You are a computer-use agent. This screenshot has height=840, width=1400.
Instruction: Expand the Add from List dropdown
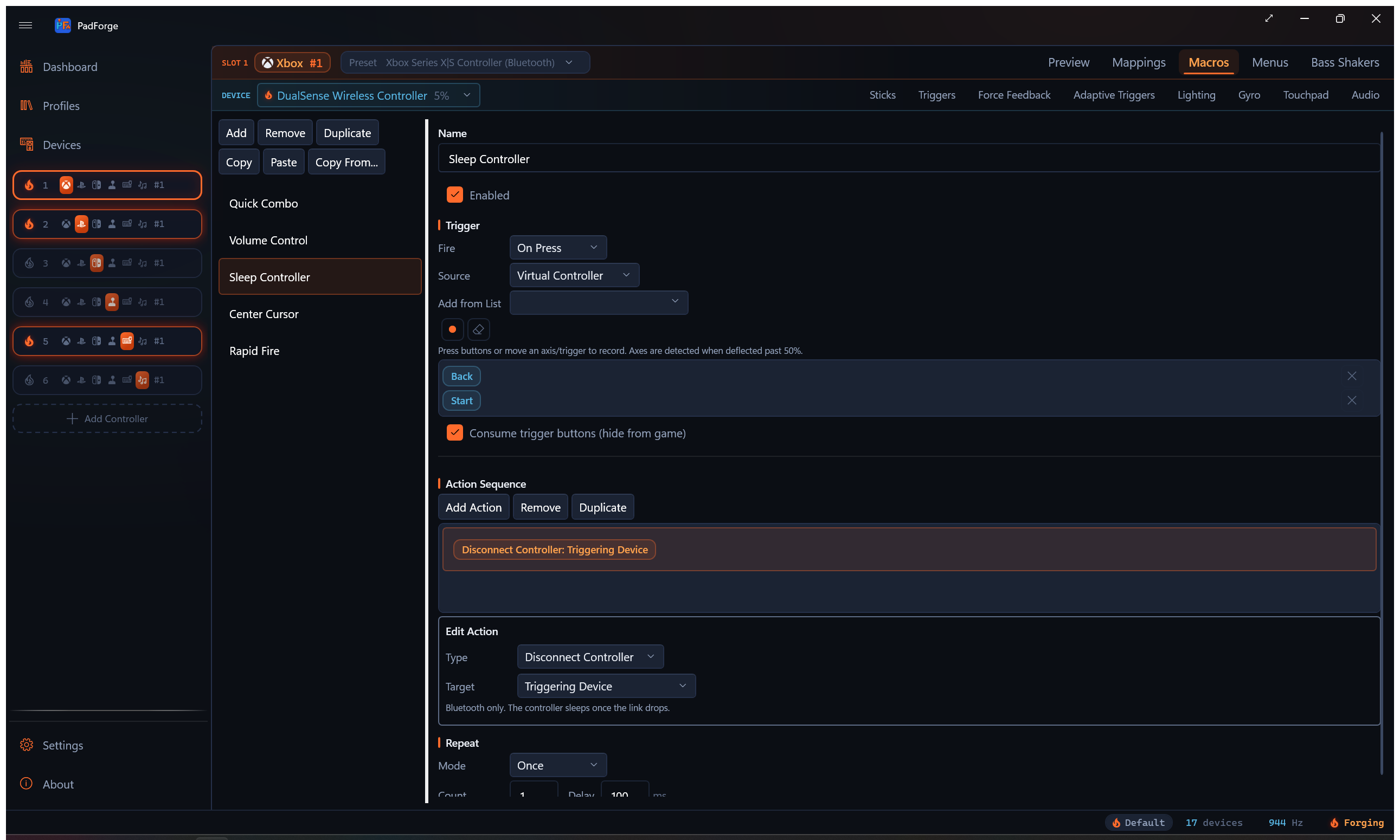coord(599,303)
